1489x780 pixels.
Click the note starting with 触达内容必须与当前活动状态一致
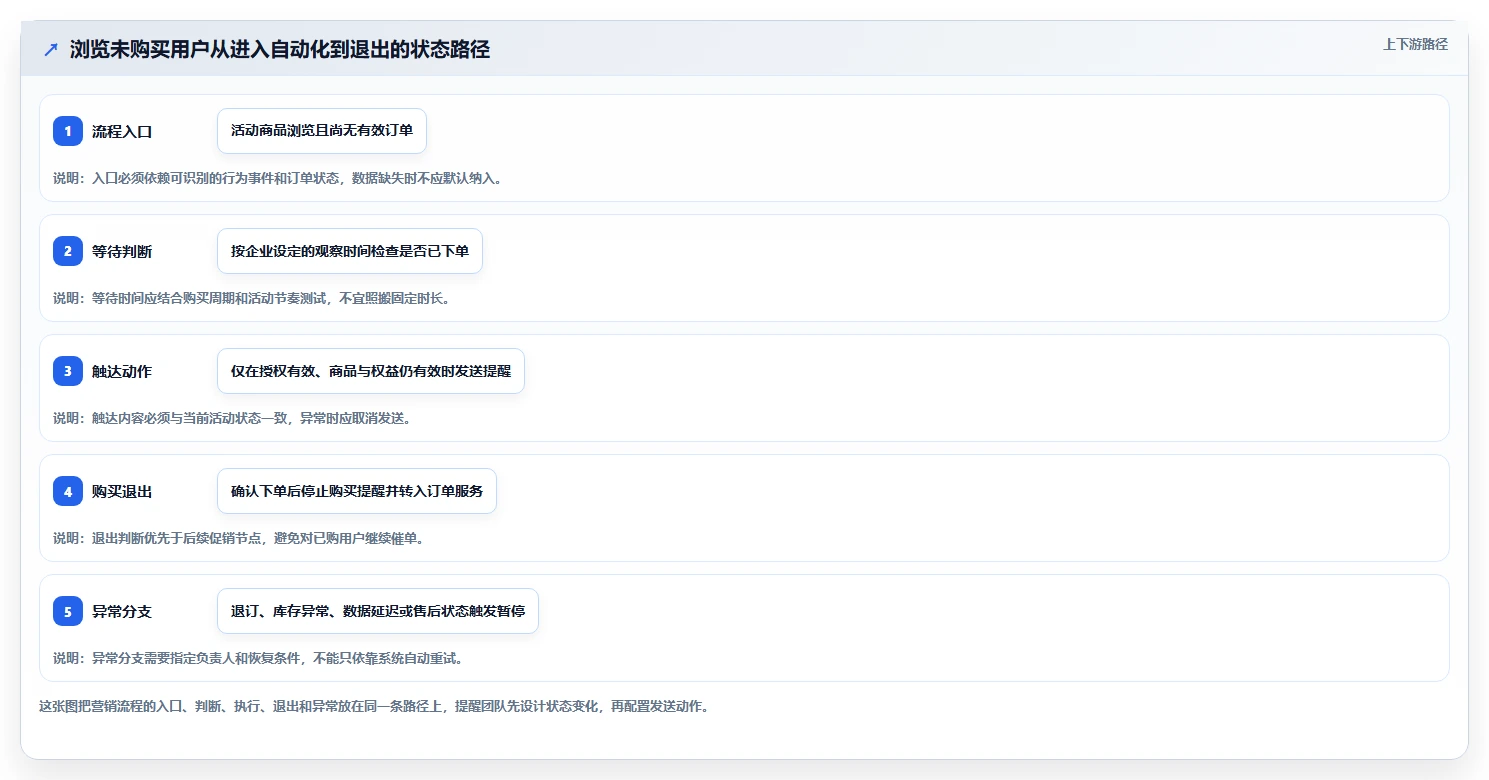click(x=232, y=418)
